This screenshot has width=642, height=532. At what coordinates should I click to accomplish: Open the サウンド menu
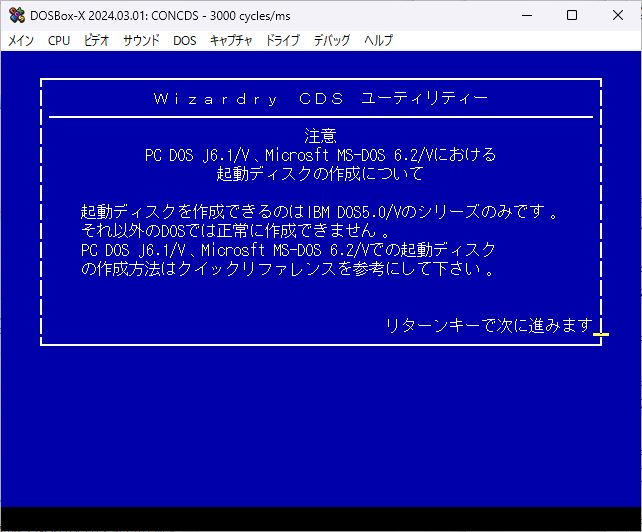(x=141, y=41)
